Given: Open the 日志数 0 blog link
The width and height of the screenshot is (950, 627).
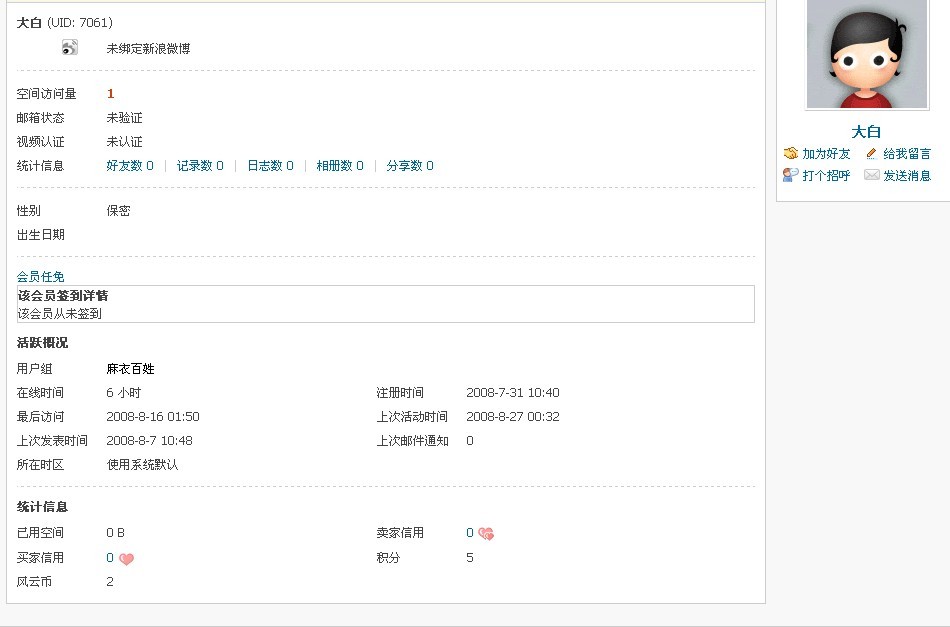Looking at the screenshot, I should (270, 166).
